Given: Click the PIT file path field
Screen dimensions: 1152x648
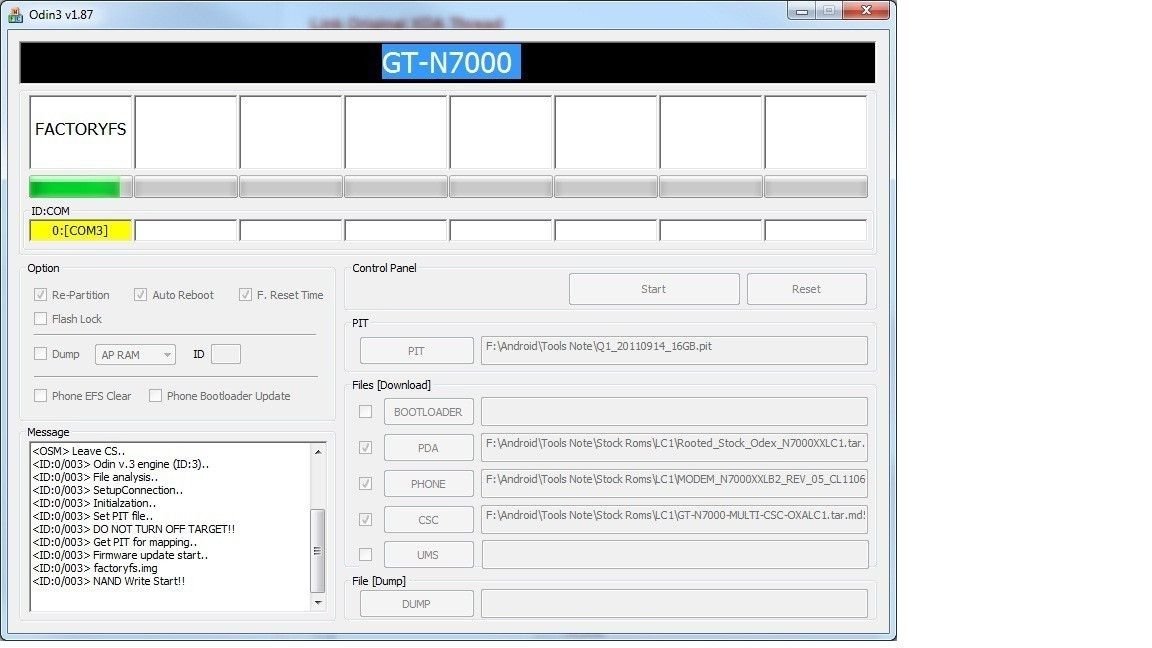Looking at the screenshot, I should [x=674, y=350].
